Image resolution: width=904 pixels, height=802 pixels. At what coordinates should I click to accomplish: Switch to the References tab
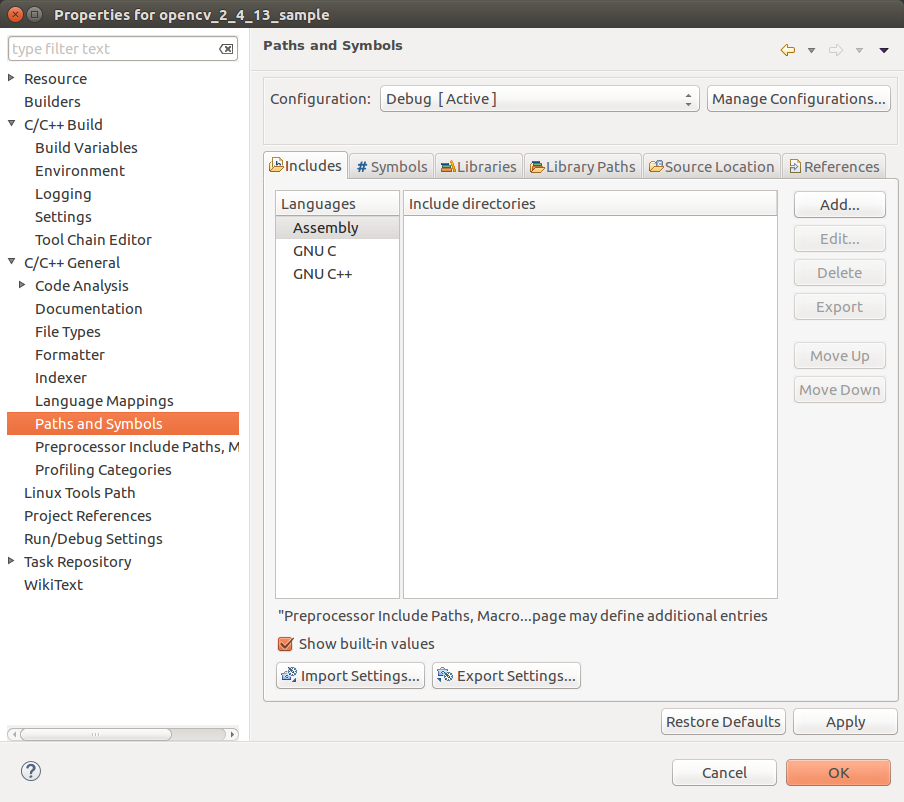tap(834, 167)
